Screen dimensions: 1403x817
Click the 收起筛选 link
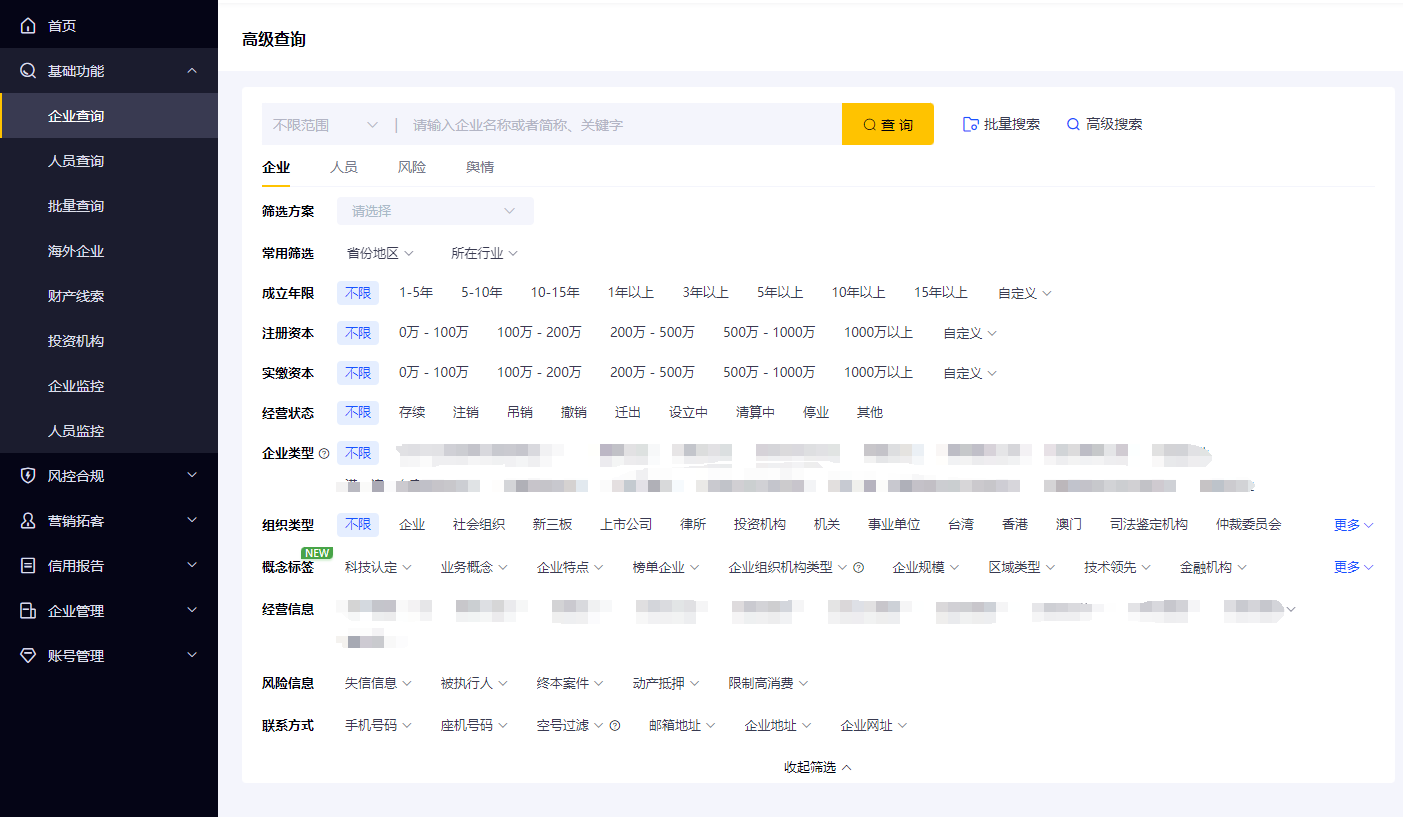coord(817,767)
